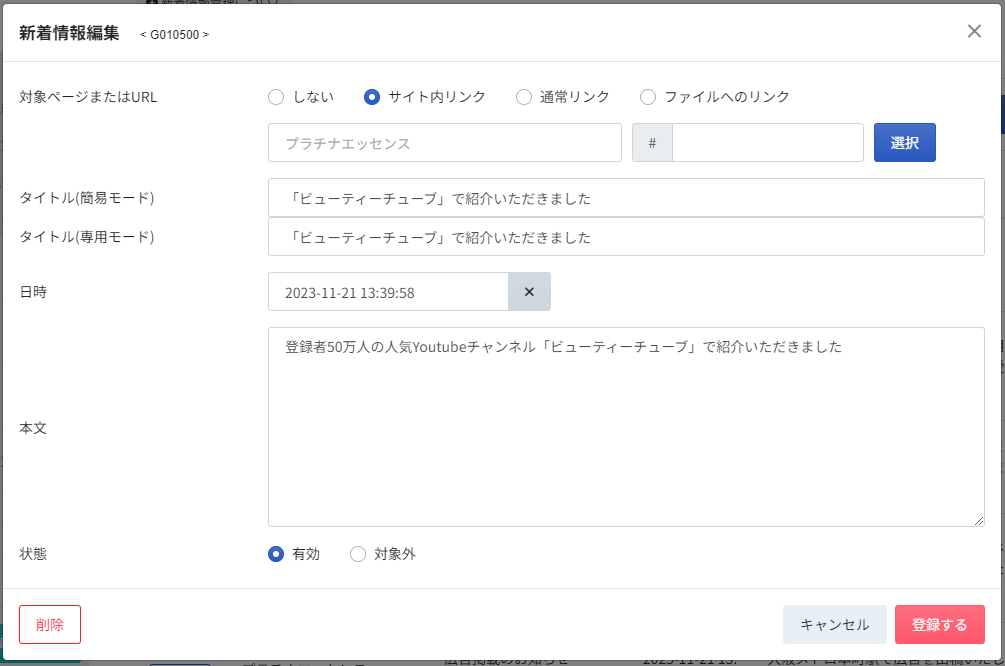Screen dimensions: 1005x666
Task: Select the サイト内リンク radio option
Action: click(372, 97)
